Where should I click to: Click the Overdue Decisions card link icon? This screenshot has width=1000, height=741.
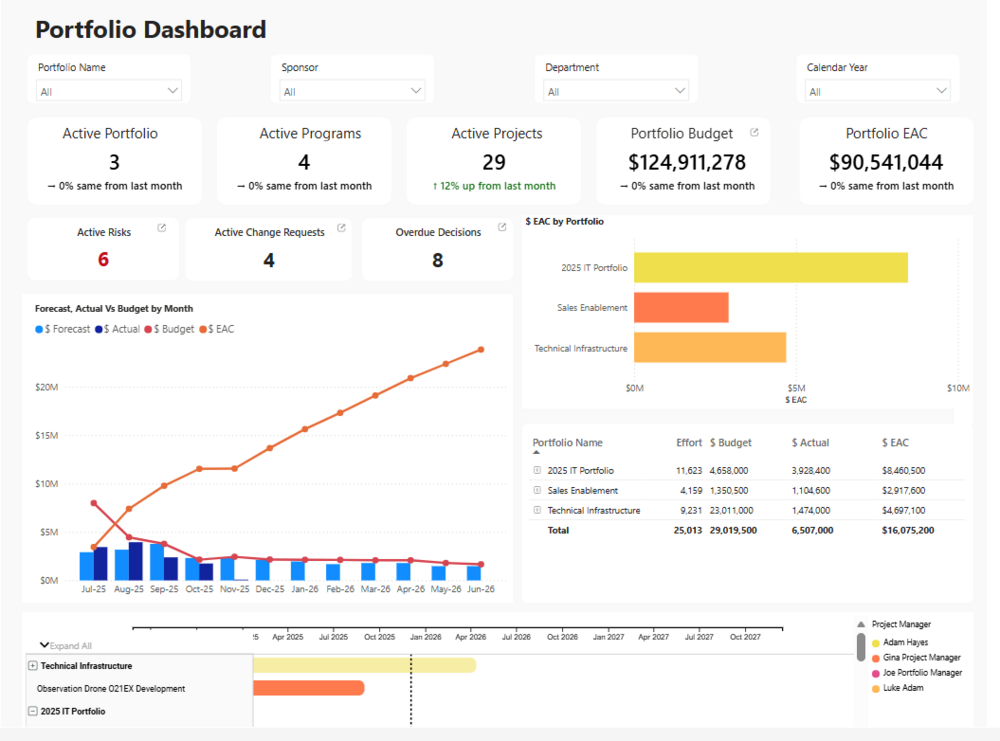(x=501, y=229)
